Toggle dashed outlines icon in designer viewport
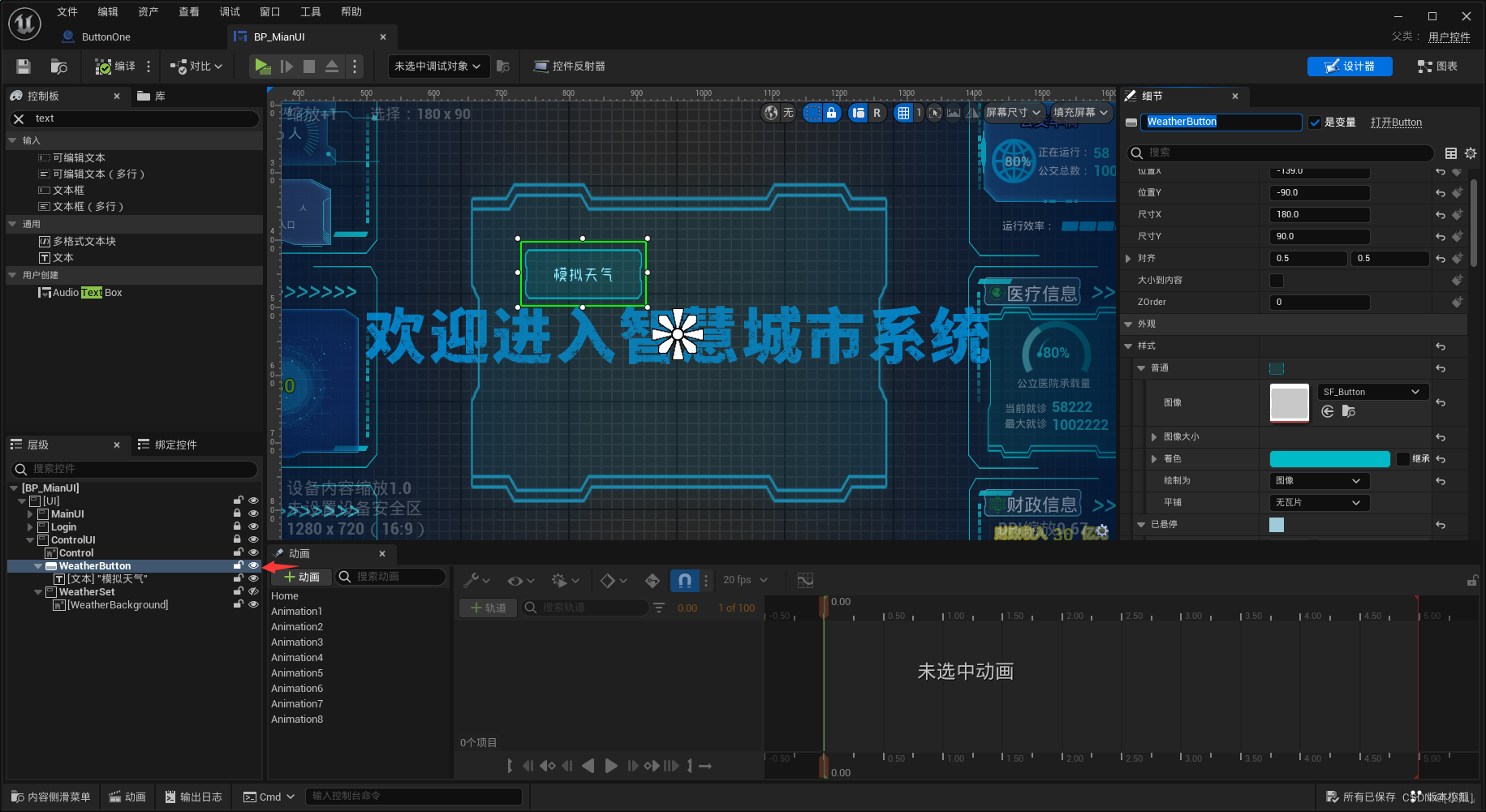Viewport: 1486px width, 812px height. [x=812, y=113]
